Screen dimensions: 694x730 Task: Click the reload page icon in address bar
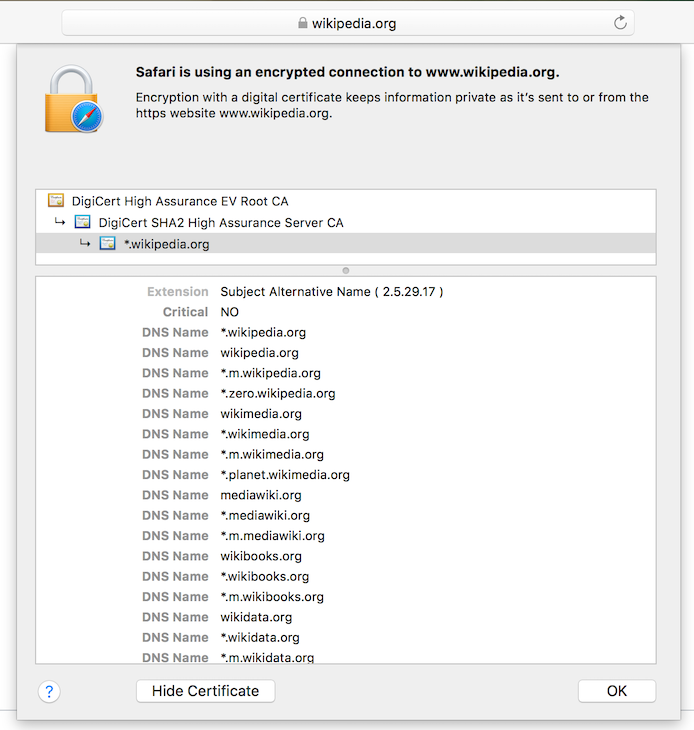coord(620,22)
